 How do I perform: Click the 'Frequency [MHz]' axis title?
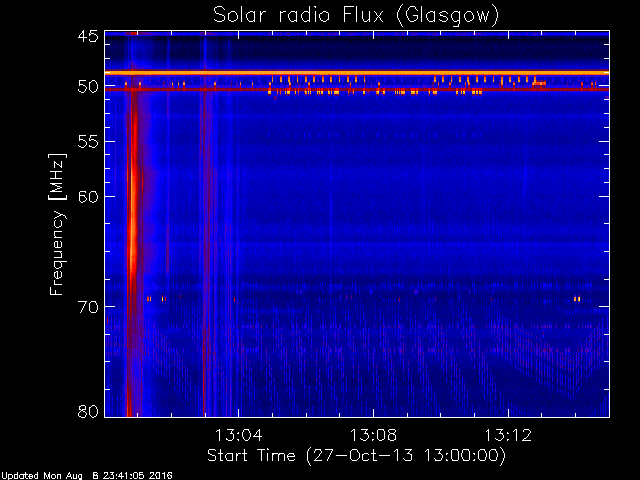[x=57, y=224]
